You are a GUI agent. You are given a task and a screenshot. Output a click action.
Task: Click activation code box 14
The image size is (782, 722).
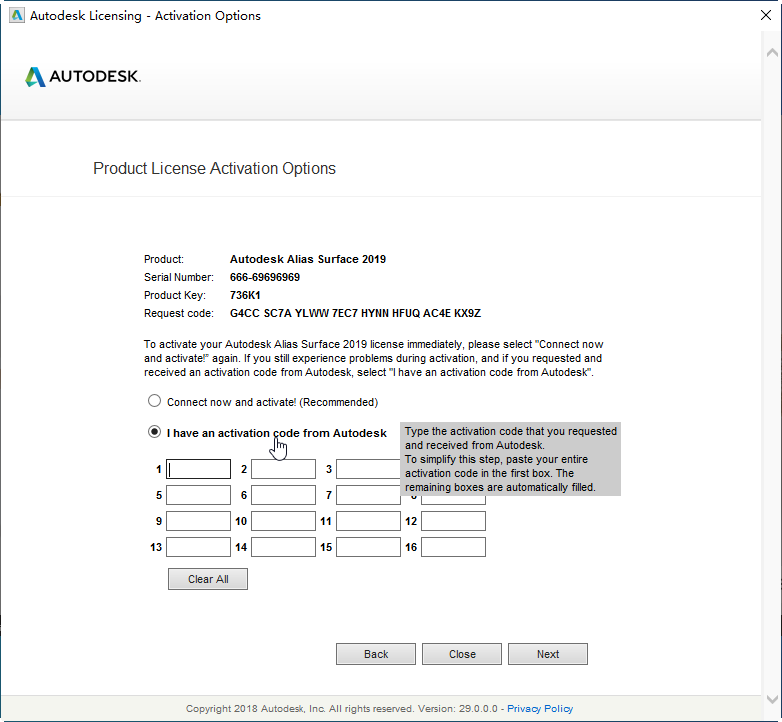click(x=283, y=547)
